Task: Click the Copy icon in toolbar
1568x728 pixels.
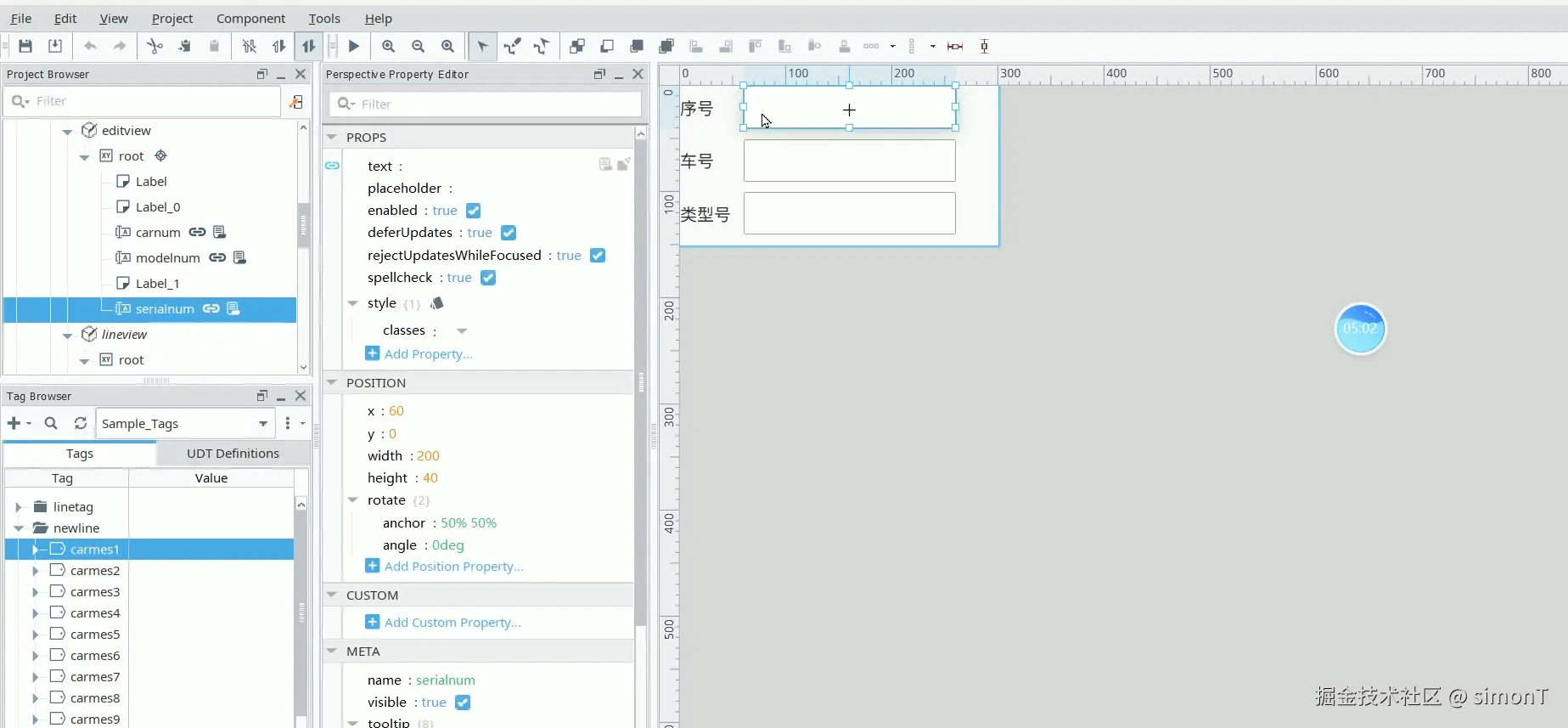Action: (184, 46)
